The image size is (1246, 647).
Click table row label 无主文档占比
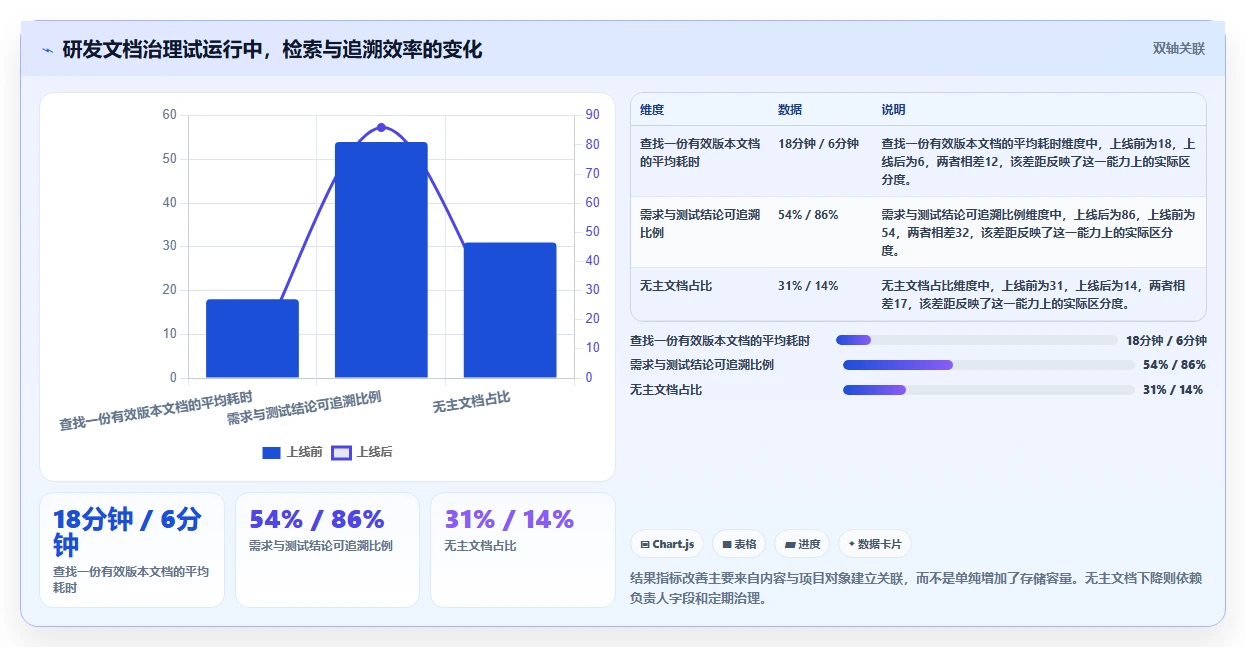(676, 286)
